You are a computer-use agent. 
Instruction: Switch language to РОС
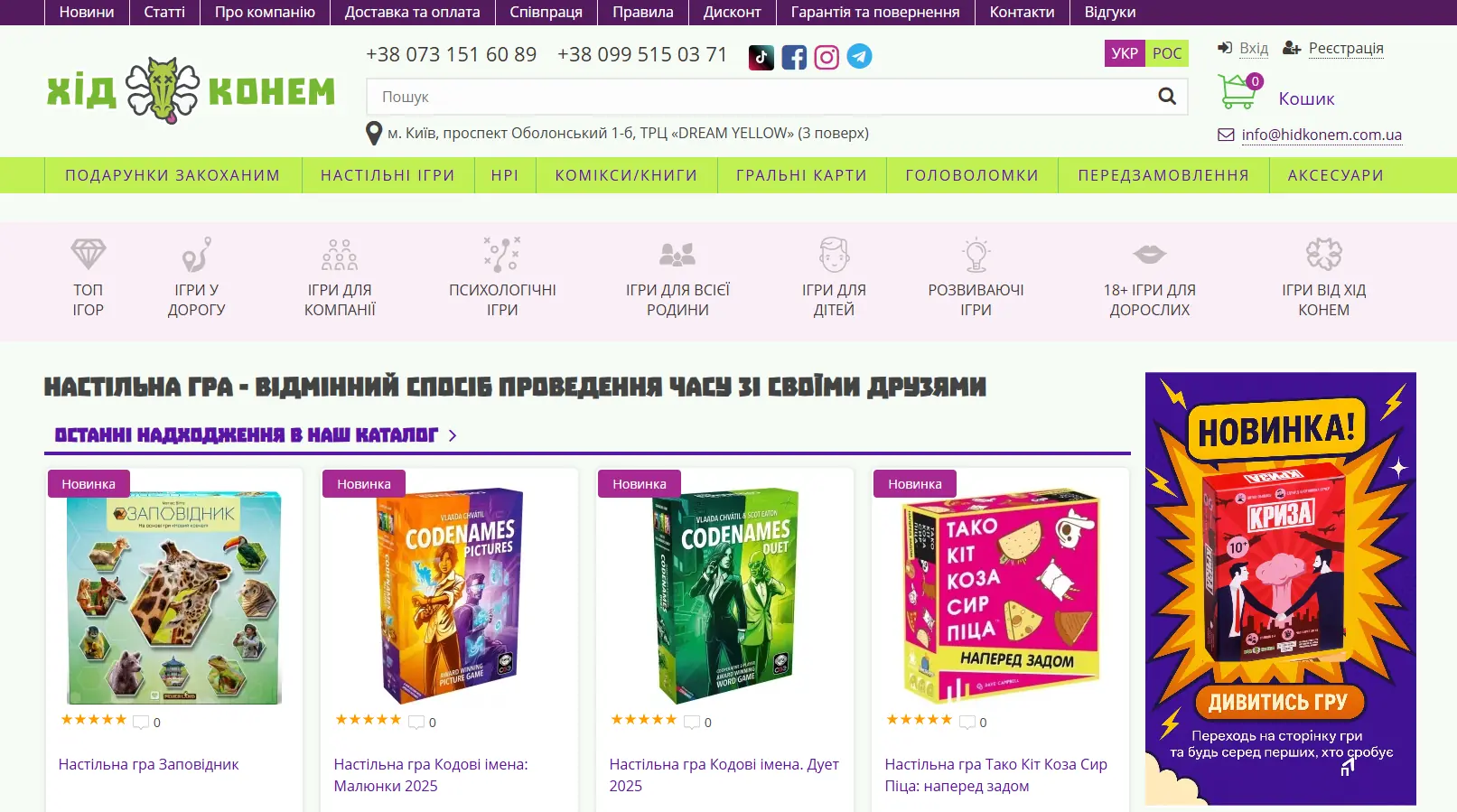coord(1167,53)
